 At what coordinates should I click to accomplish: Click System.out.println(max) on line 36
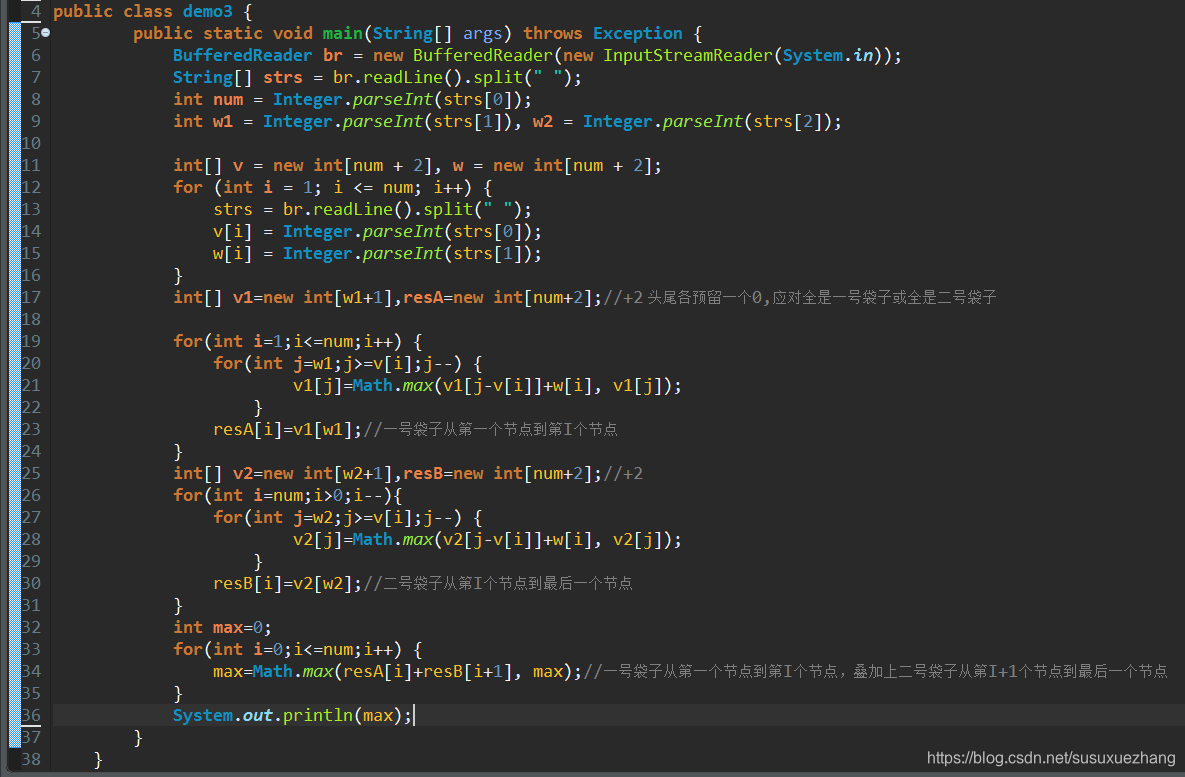(292, 715)
